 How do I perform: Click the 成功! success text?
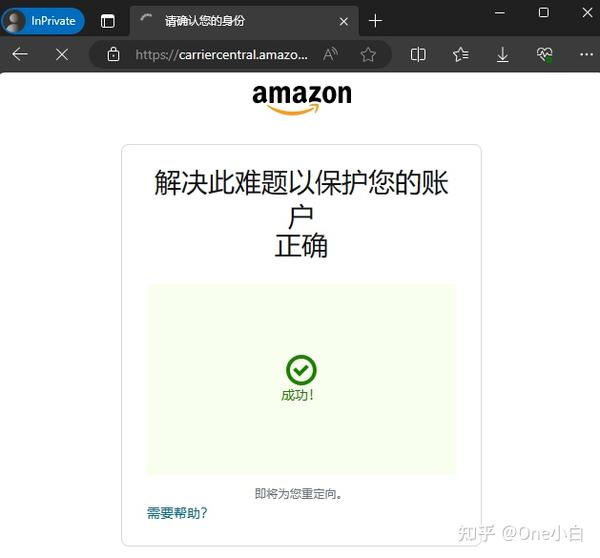(x=298, y=395)
